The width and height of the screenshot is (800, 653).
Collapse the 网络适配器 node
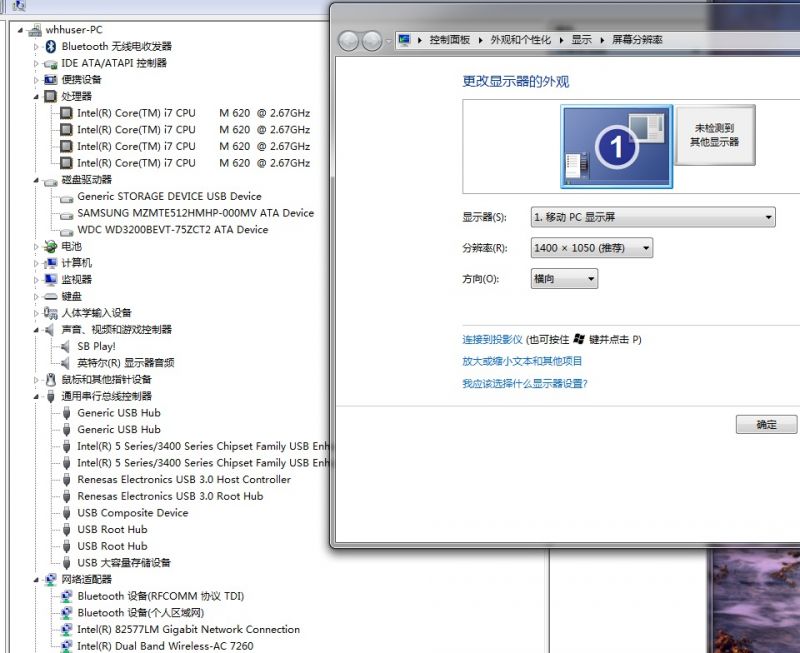point(36,580)
